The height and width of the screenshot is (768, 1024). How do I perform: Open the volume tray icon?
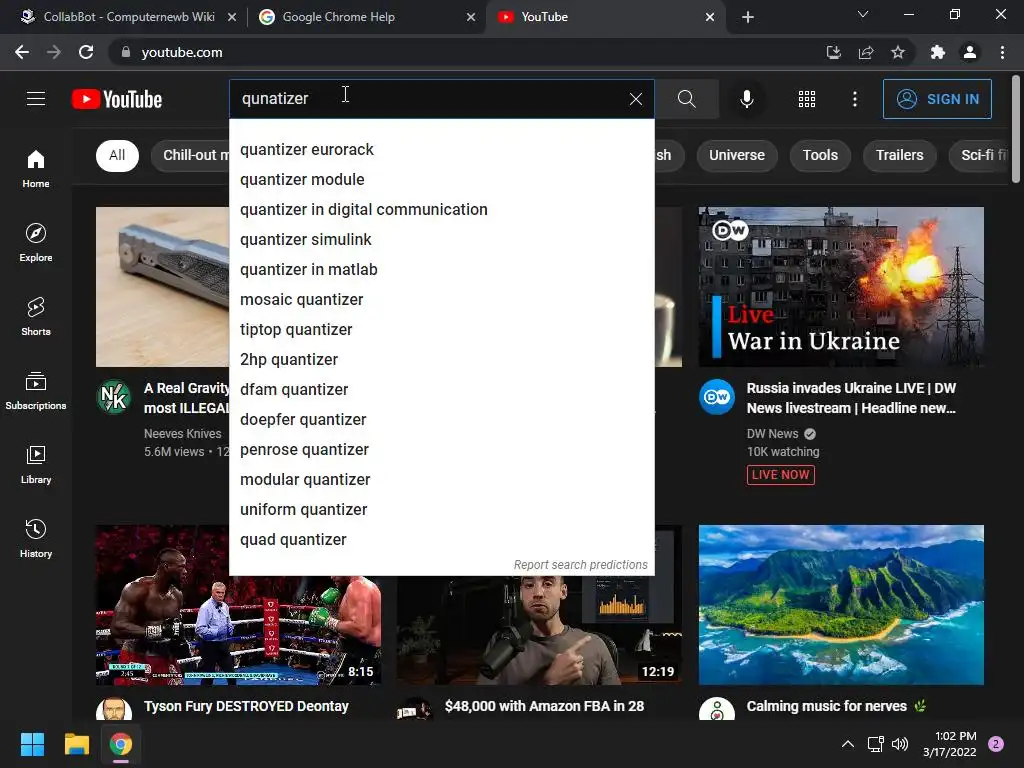[900, 744]
